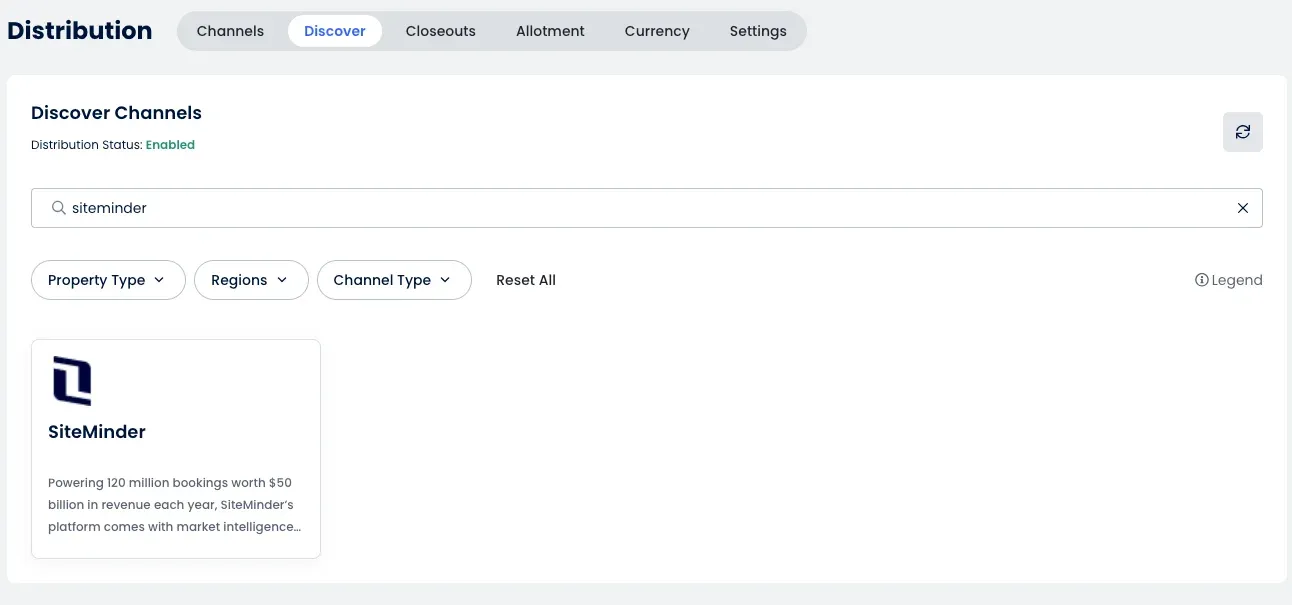Click the search magnifier icon
Image resolution: width=1292 pixels, height=605 pixels.
pyautogui.click(x=59, y=207)
